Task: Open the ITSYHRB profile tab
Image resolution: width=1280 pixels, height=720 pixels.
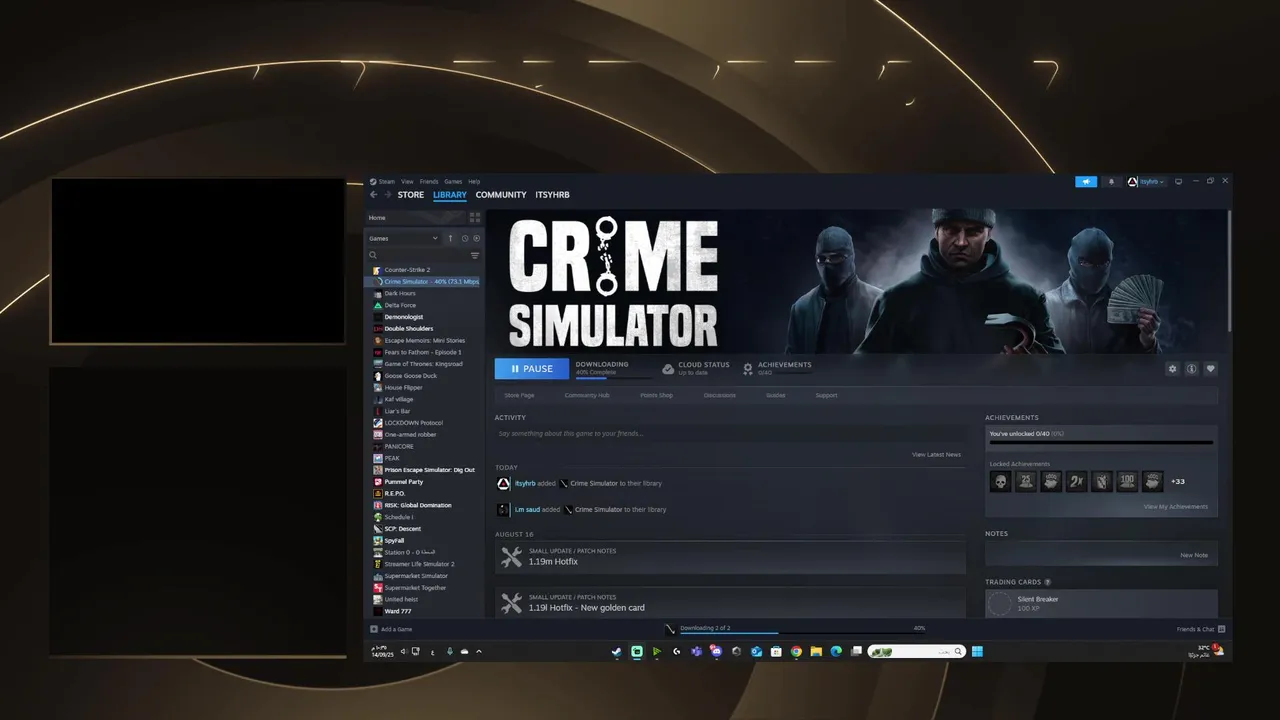Action: point(552,195)
